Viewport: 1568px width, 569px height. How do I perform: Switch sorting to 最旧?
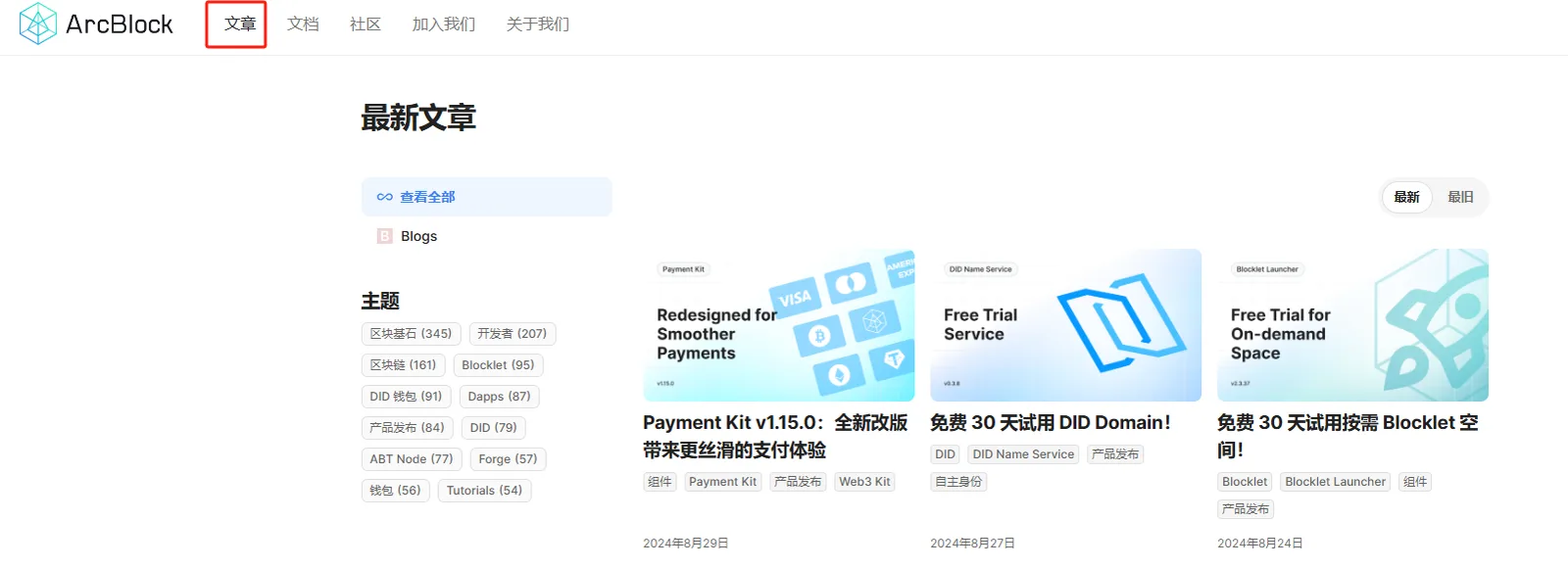coord(1461,197)
